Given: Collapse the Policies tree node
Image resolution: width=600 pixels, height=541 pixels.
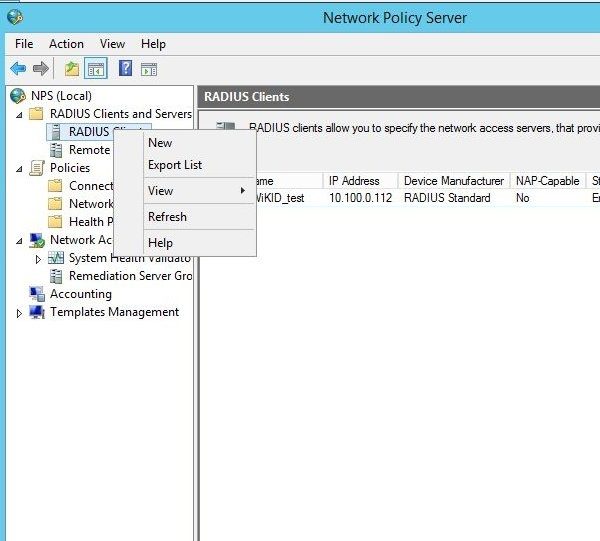Looking at the screenshot, I should point(19,169).
